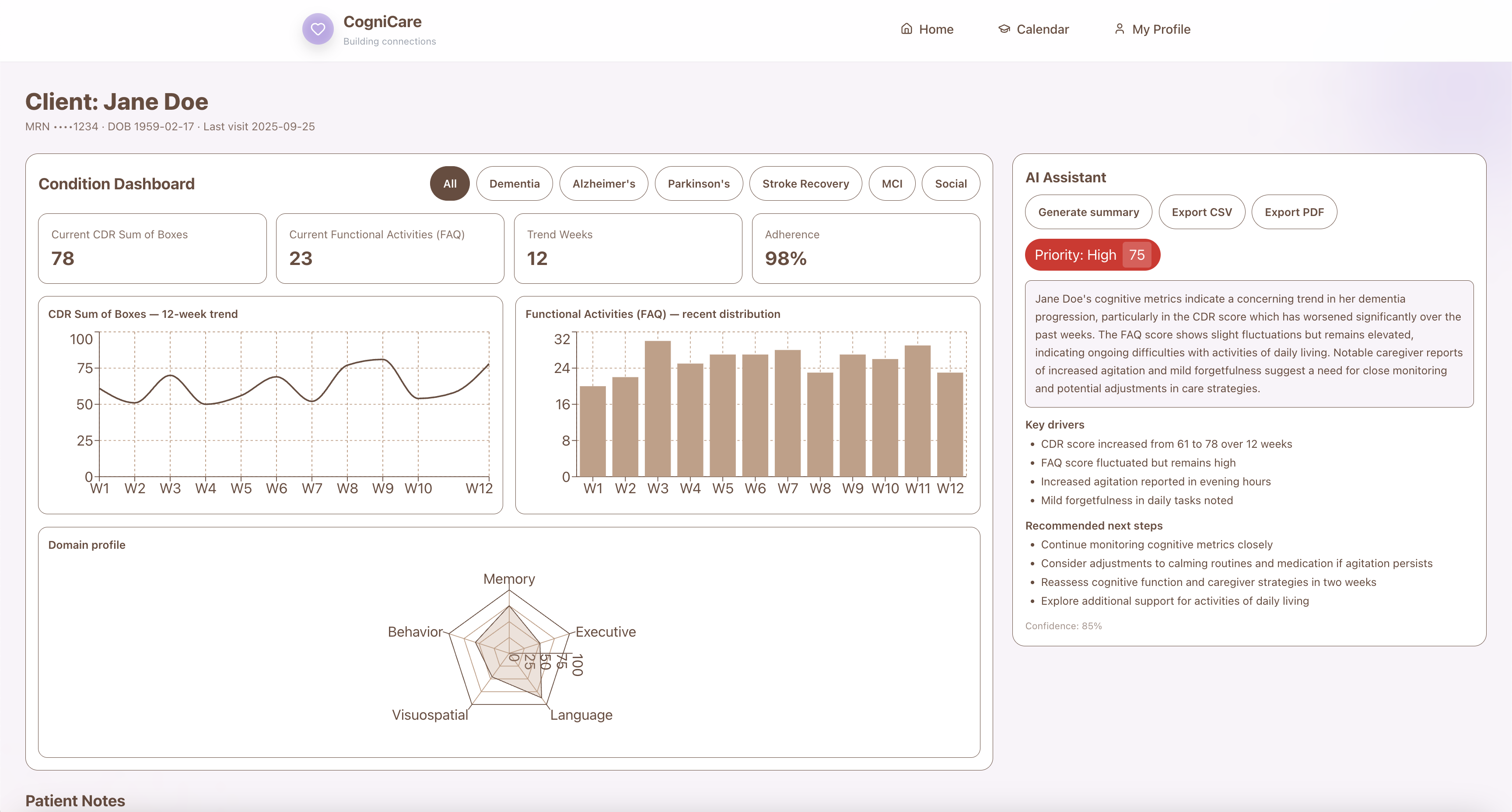Switch to the Stroke Recovery filter

click(x=805, y=184)
